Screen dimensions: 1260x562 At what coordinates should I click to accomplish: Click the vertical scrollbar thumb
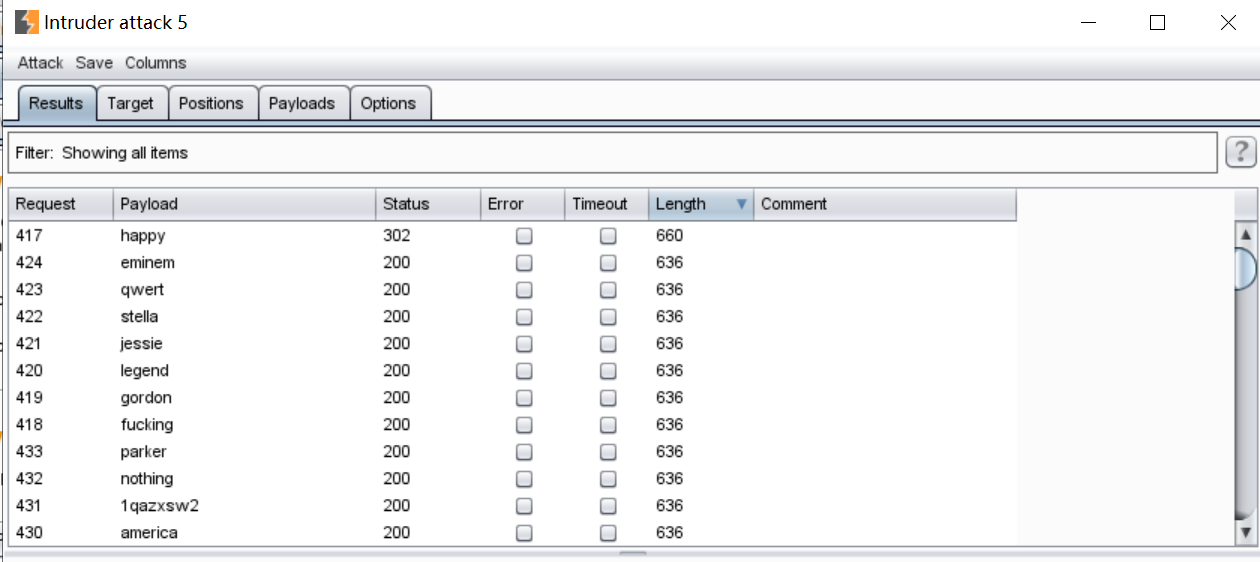click(1245, 268)
